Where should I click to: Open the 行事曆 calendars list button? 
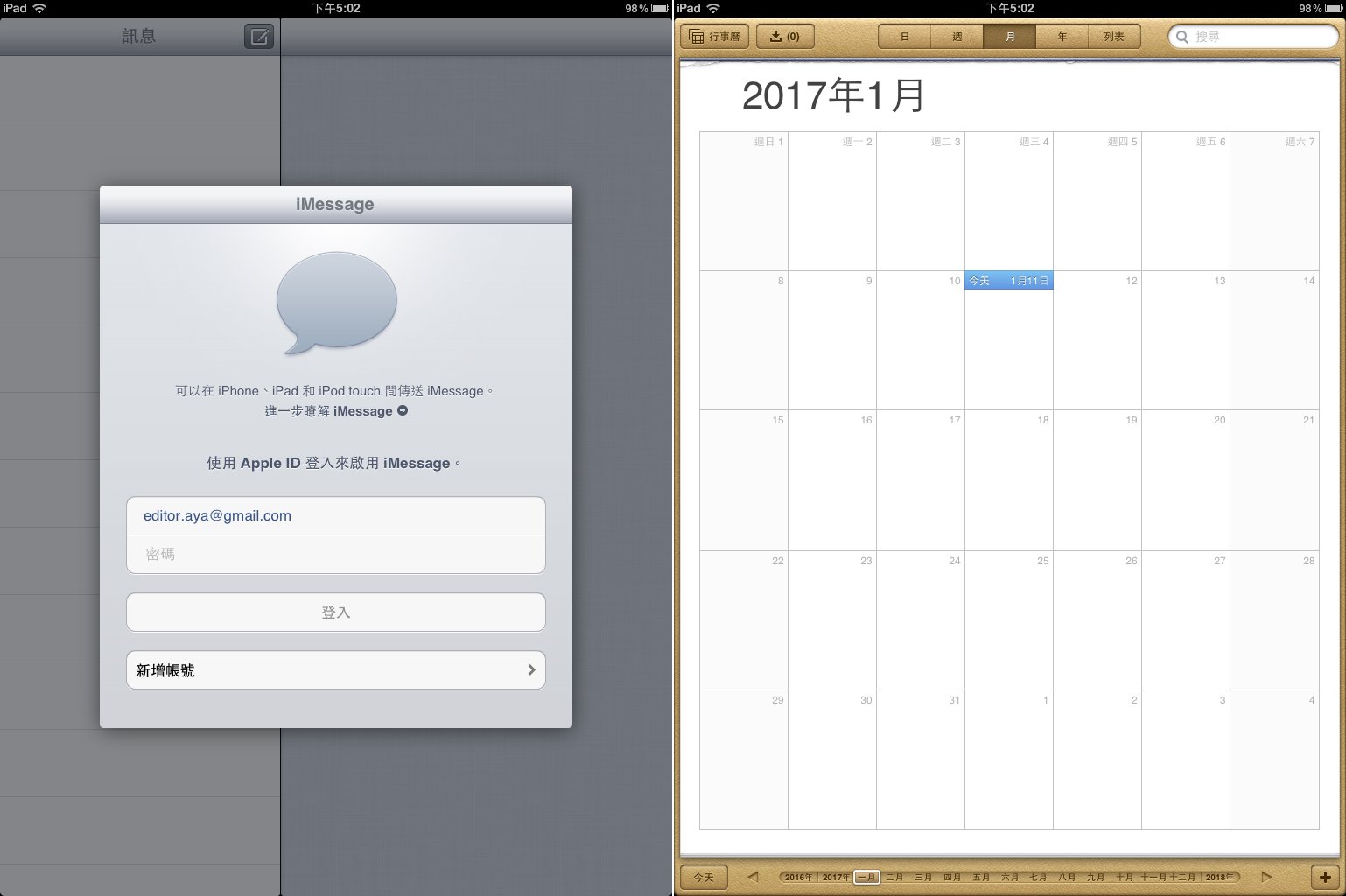pos(714,37)
